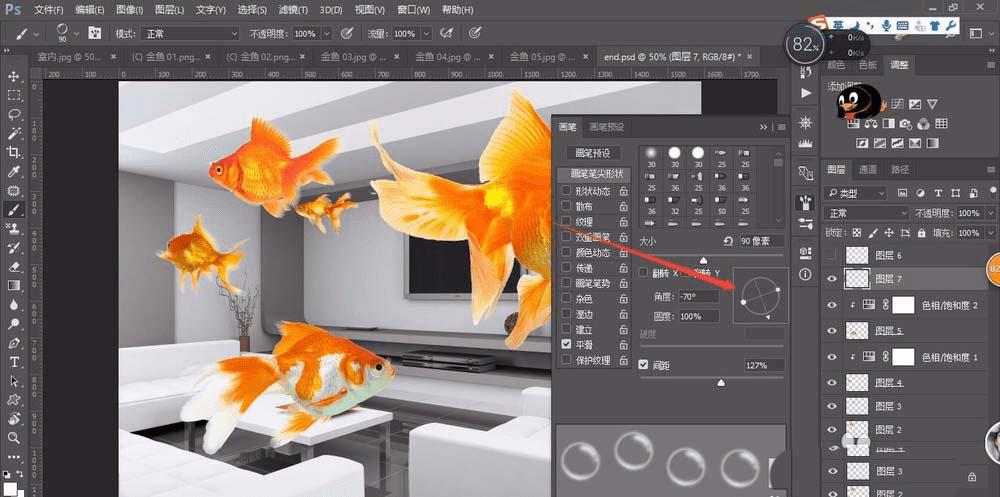The image size is (1000, 497).
Task: Lock transparent pixels in Layers panel
Action: (x=857, y=233)
